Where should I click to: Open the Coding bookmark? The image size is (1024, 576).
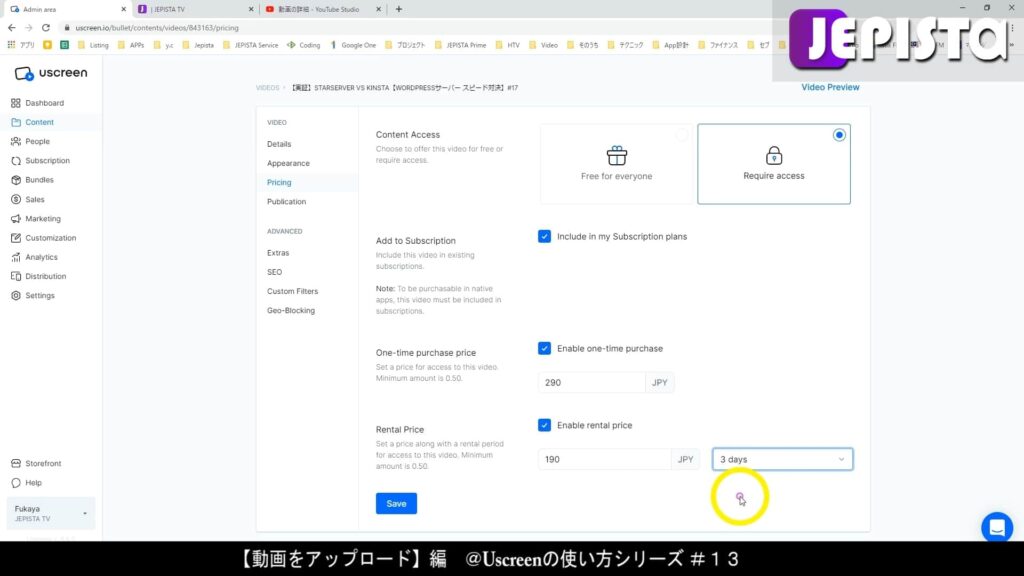pyautogui.click(x=304, y=45)
